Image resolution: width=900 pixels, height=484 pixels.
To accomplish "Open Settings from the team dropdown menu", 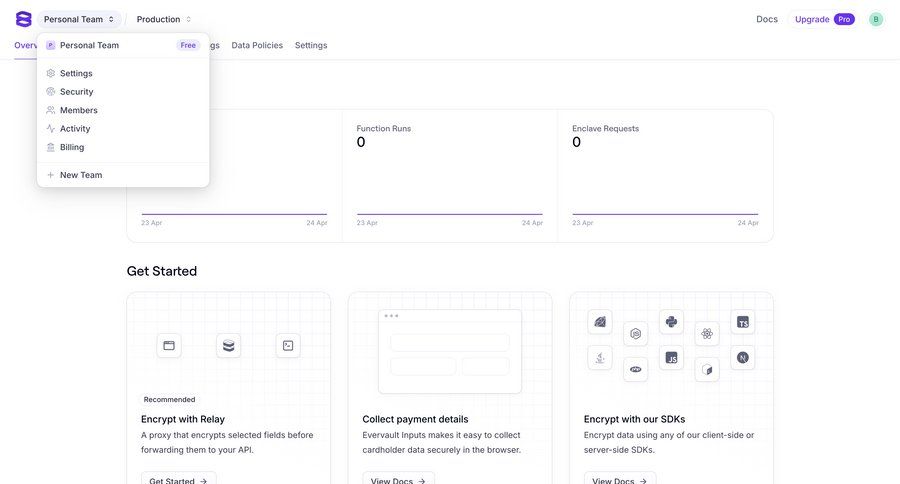I will point(123,73).
